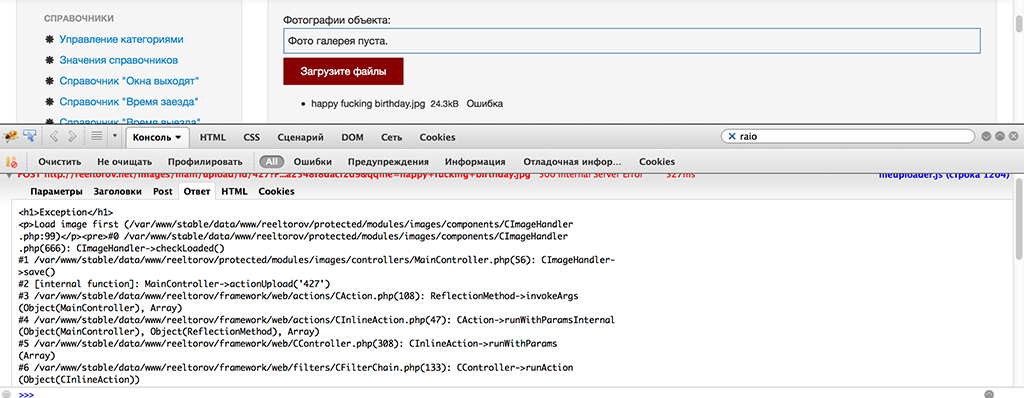Open the meuploader.js source link
Viewport: 1024px width, 398px height.
945,176
